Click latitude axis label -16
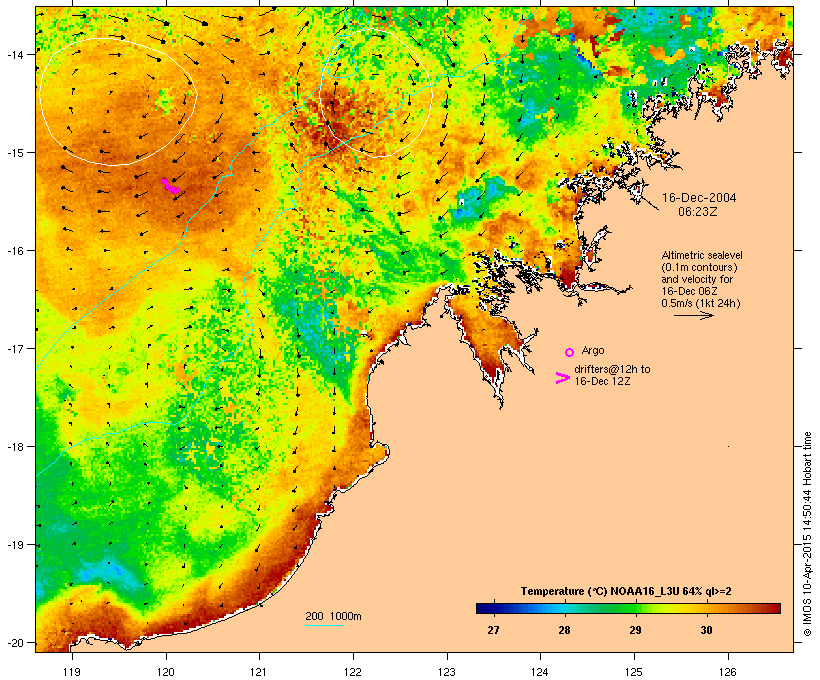The image size is (820, 680). [x=14, y=251]
